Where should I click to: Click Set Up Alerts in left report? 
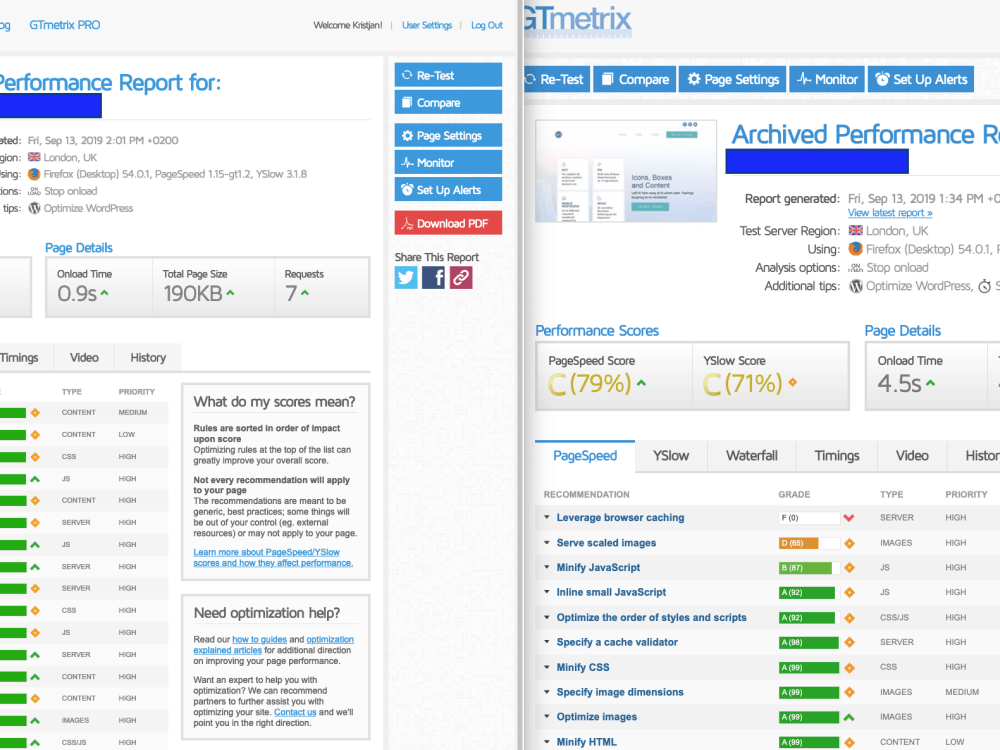[x=448, y=189]
